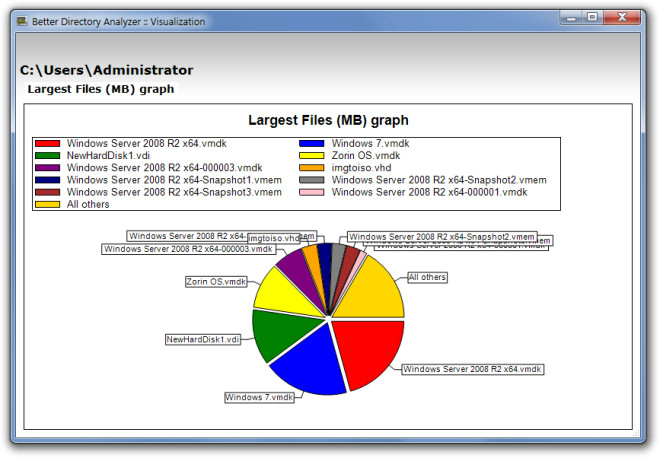Image resolution: width=660 pixels, height=458 pixels.
Task: Click the 'Largest Files (MB) graph' subheading above chart
Action: click(x=101, y=89)
